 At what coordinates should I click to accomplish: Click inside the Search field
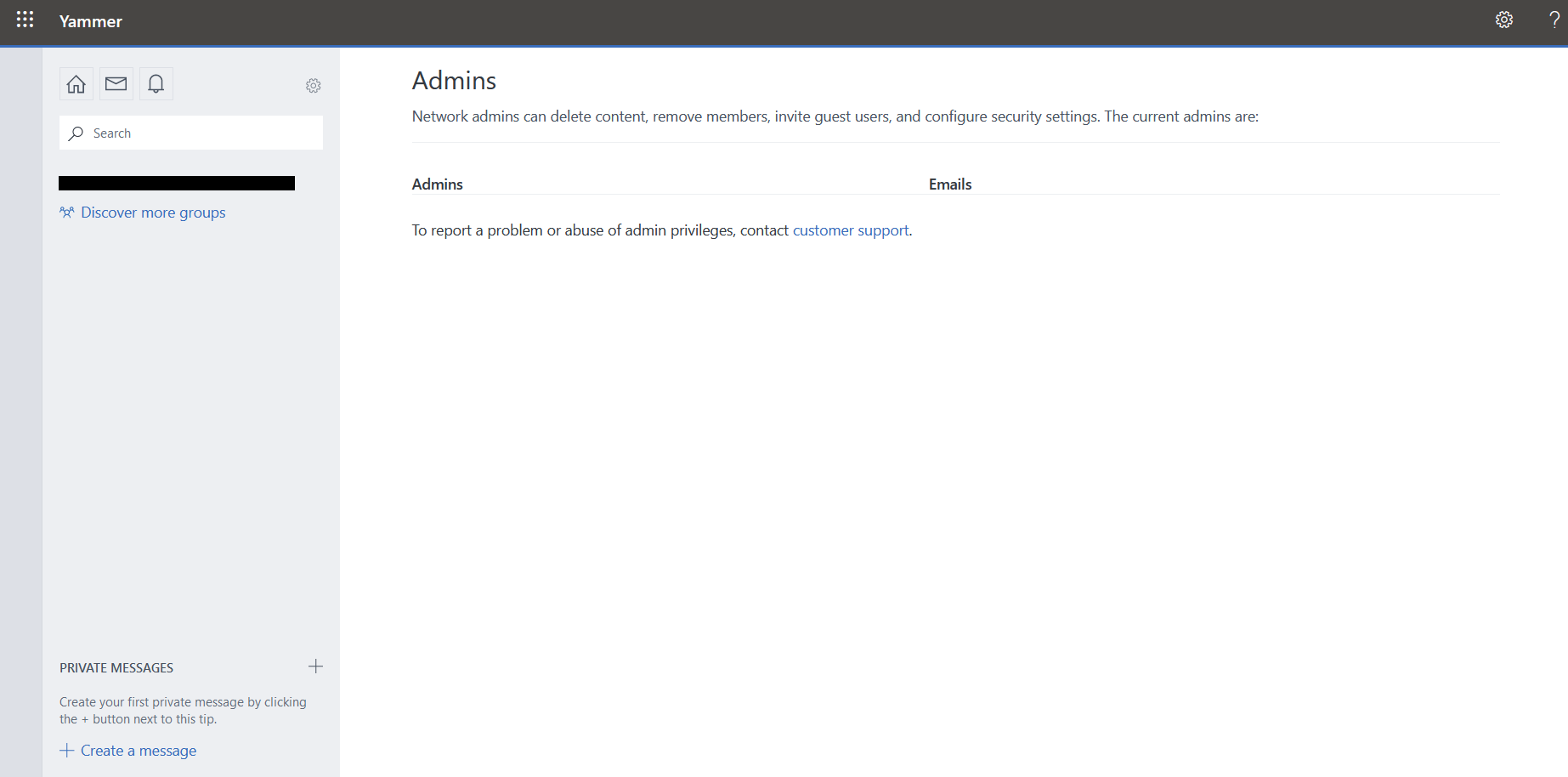coord(170,133)
